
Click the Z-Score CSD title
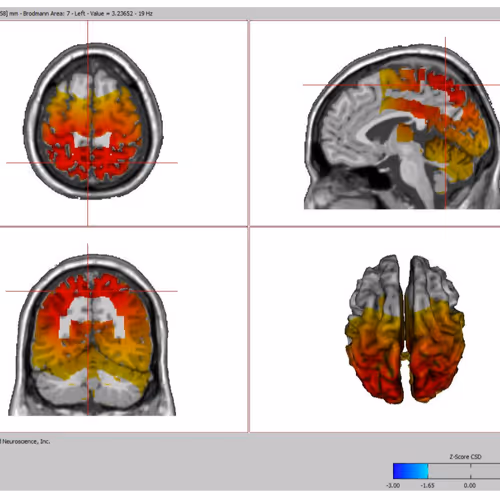click(x=465, y=457)
